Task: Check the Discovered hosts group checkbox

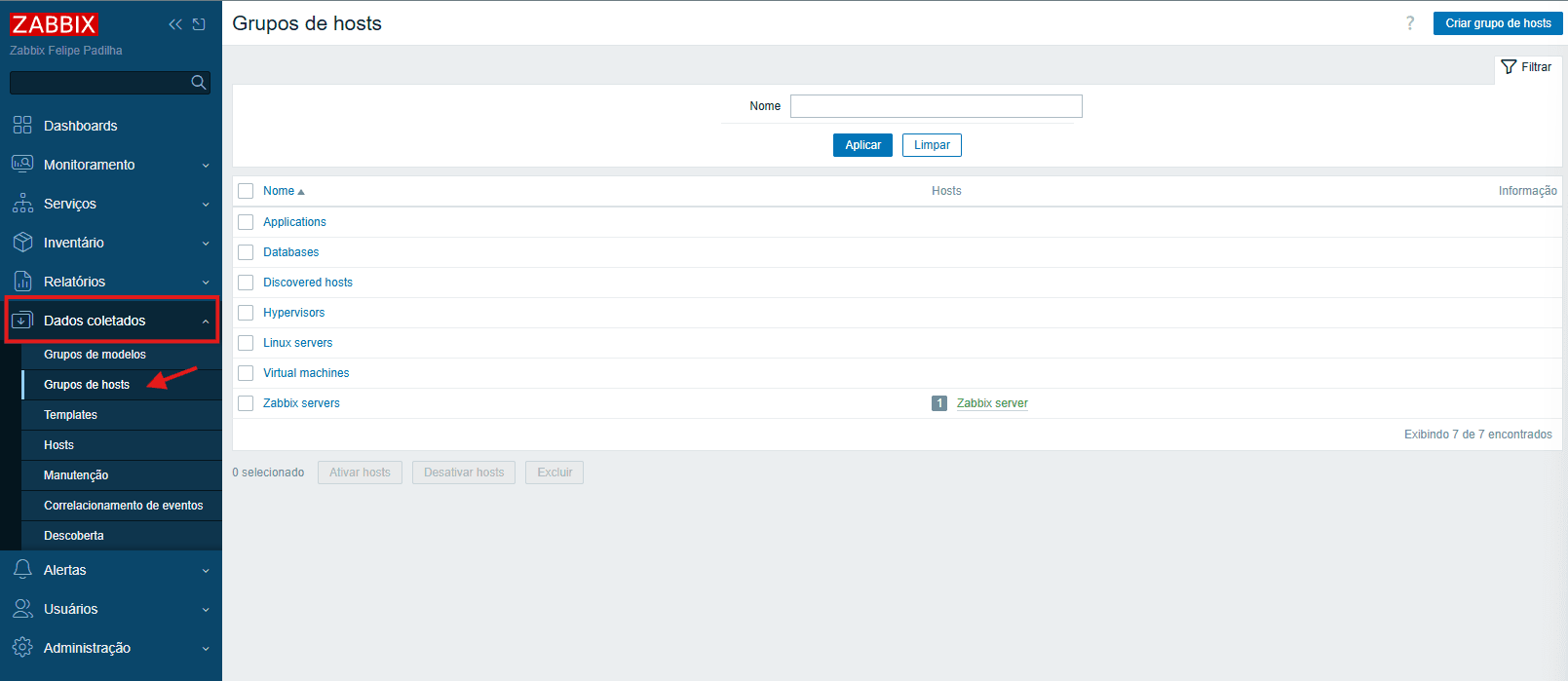Action: [x=246, y=283]
